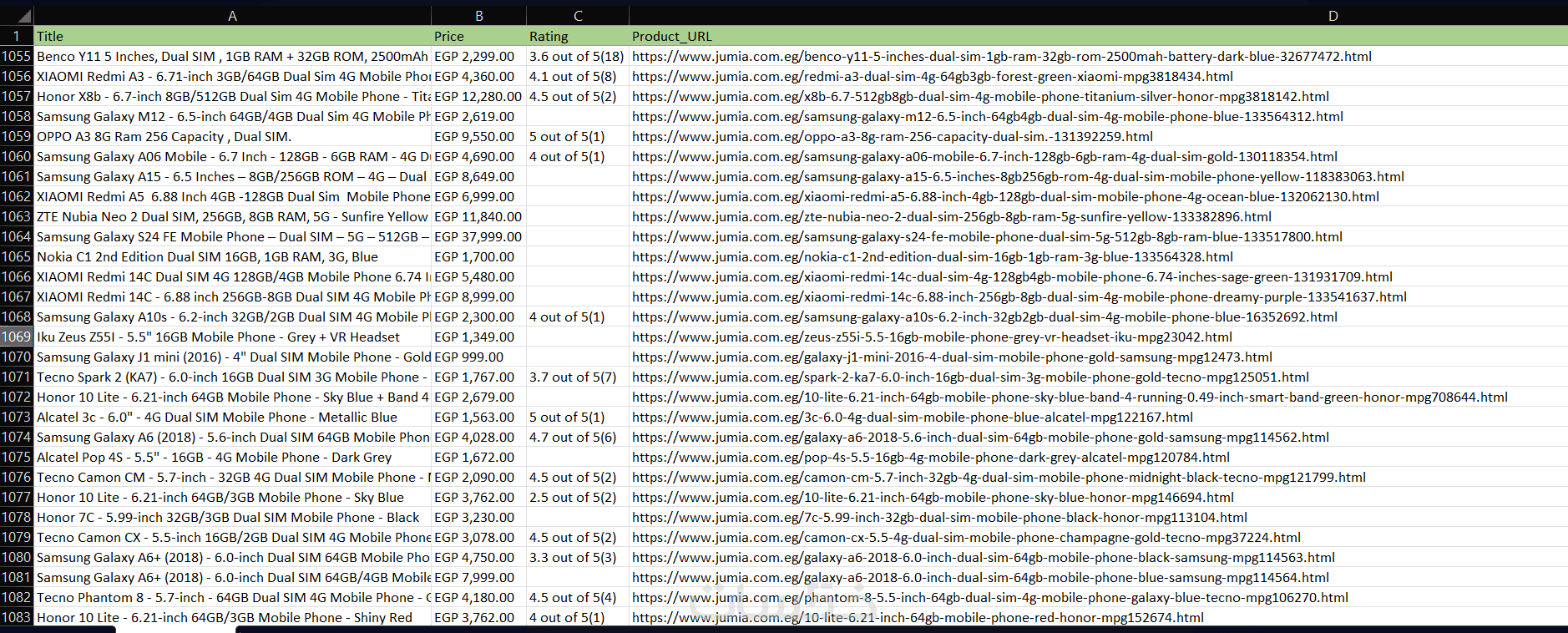Select column D header
The width and height of the screenshot is (1568, 633).
(1099, 16)
